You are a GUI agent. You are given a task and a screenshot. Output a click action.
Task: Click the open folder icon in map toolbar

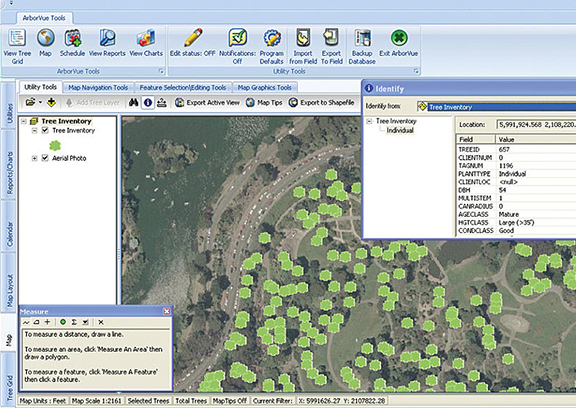[x=30, y=102]
